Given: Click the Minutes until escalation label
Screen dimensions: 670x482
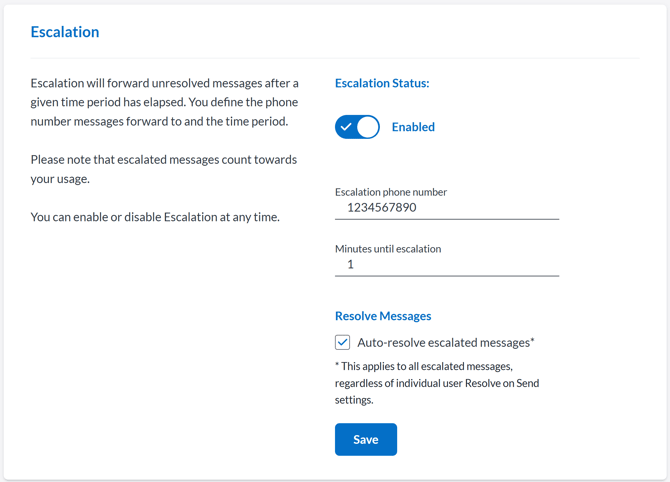Looking at the screenshot, I should click(388, 248).
